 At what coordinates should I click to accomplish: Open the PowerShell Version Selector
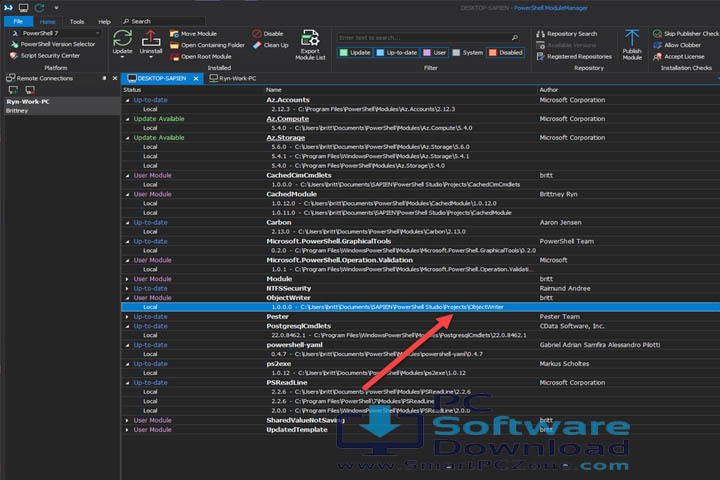click(x=53, y=44)
